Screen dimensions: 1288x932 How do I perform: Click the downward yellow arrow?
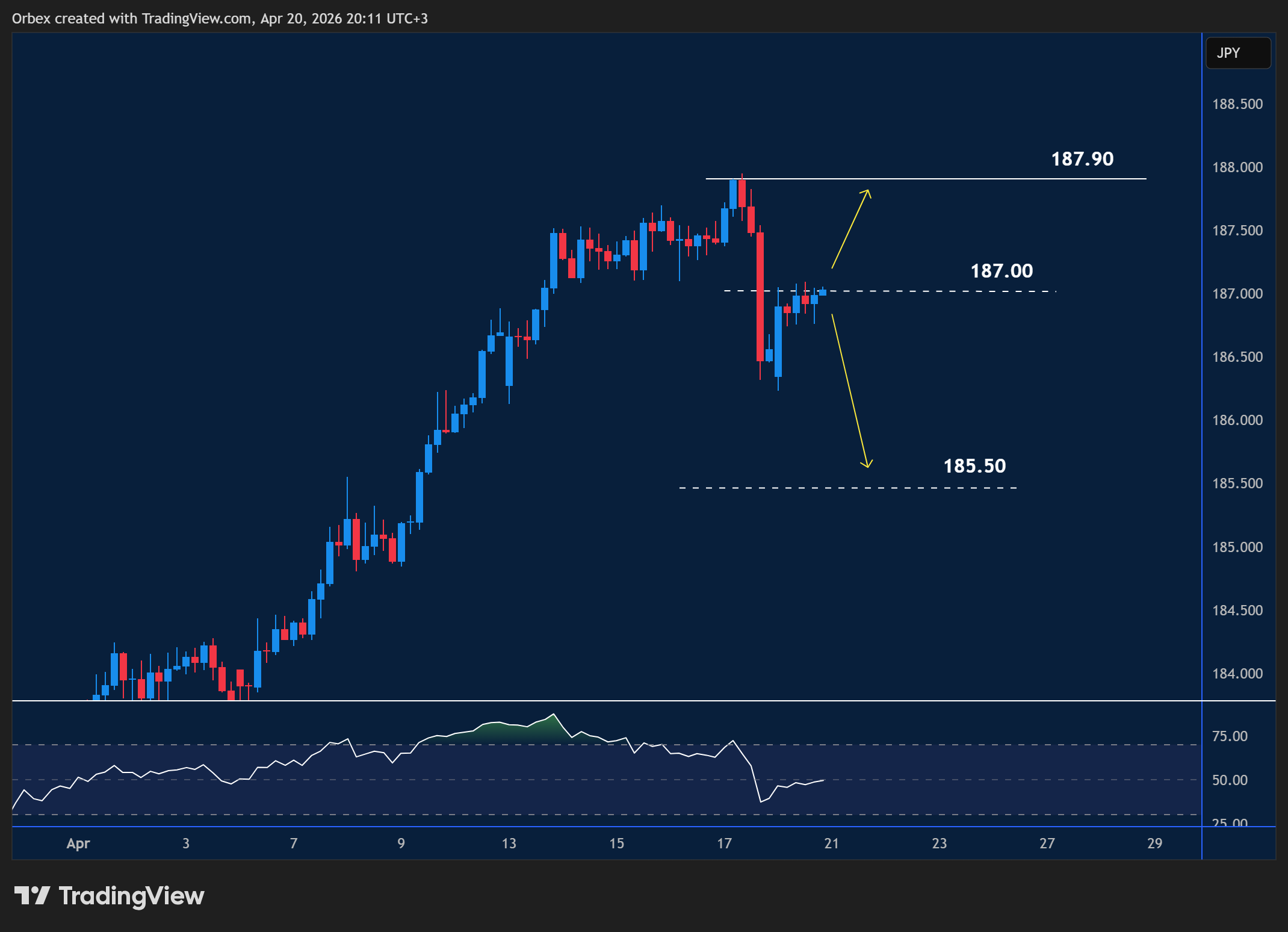click(x=849, y=391)
